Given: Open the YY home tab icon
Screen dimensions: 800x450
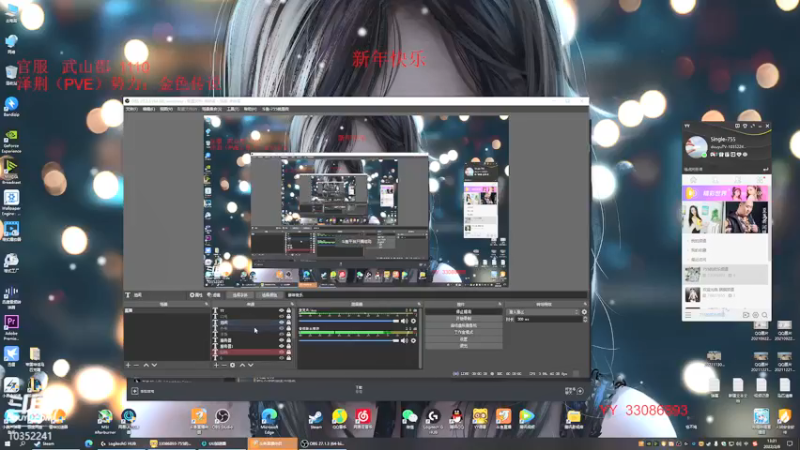Looking at the screenshot, I should click(x=693, y=180).
